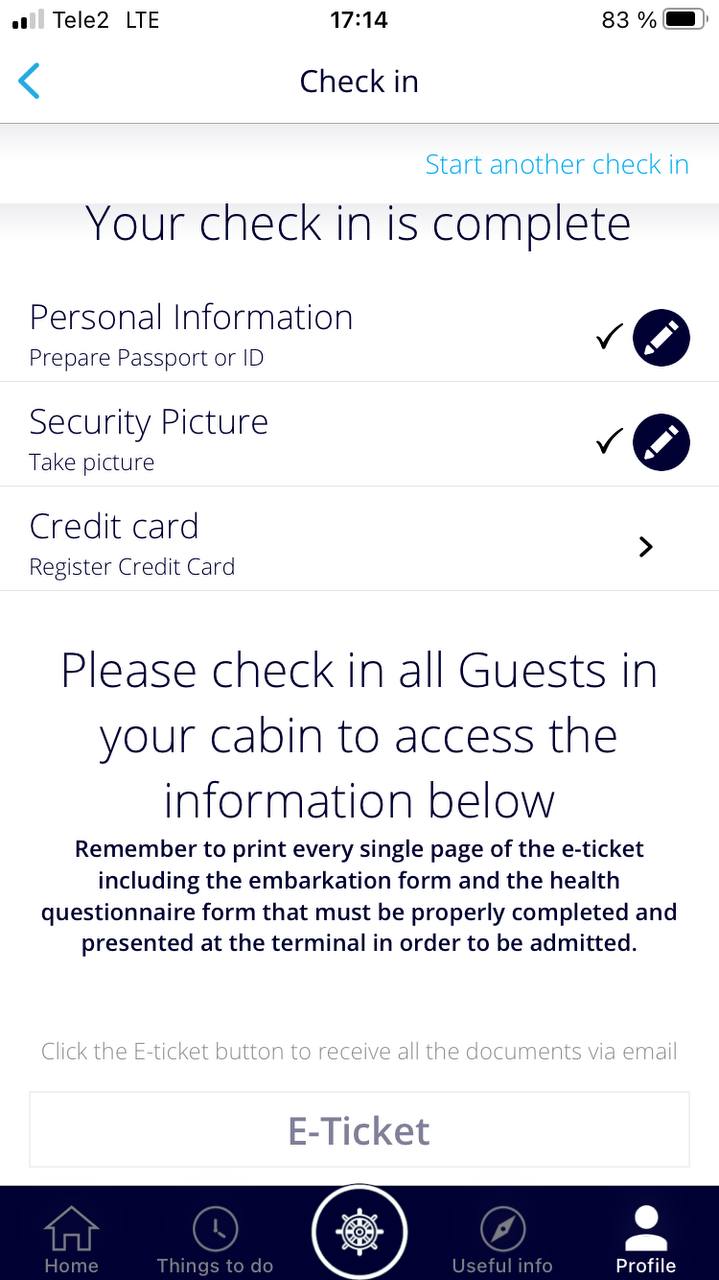Tap the Check in header title
Image resolution: width=719 pixels, height=1280 pixels.
click(x=359, y=81)
